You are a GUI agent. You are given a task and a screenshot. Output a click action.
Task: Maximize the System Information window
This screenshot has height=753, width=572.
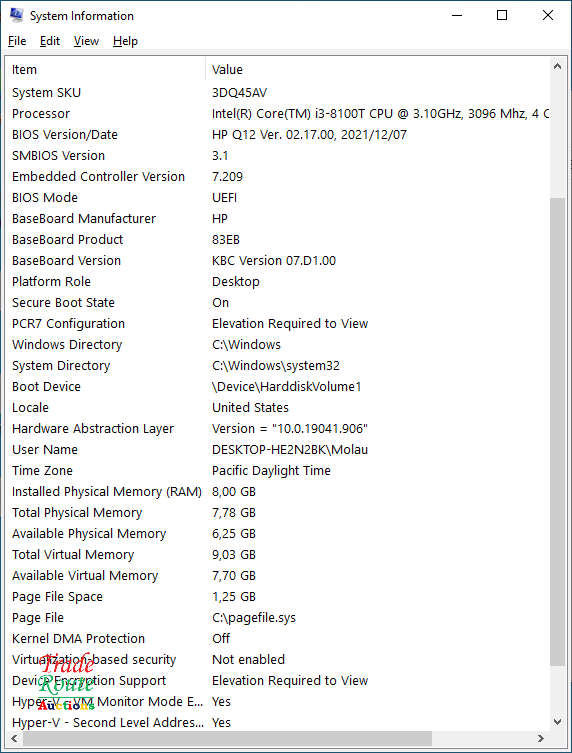(502, 15)
